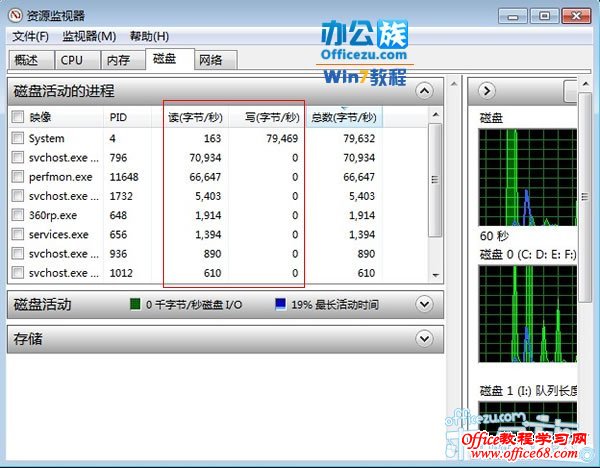The image size is (600, 468).
Task: Click the process list scroll up arrow
Action: tap(435, 114)
